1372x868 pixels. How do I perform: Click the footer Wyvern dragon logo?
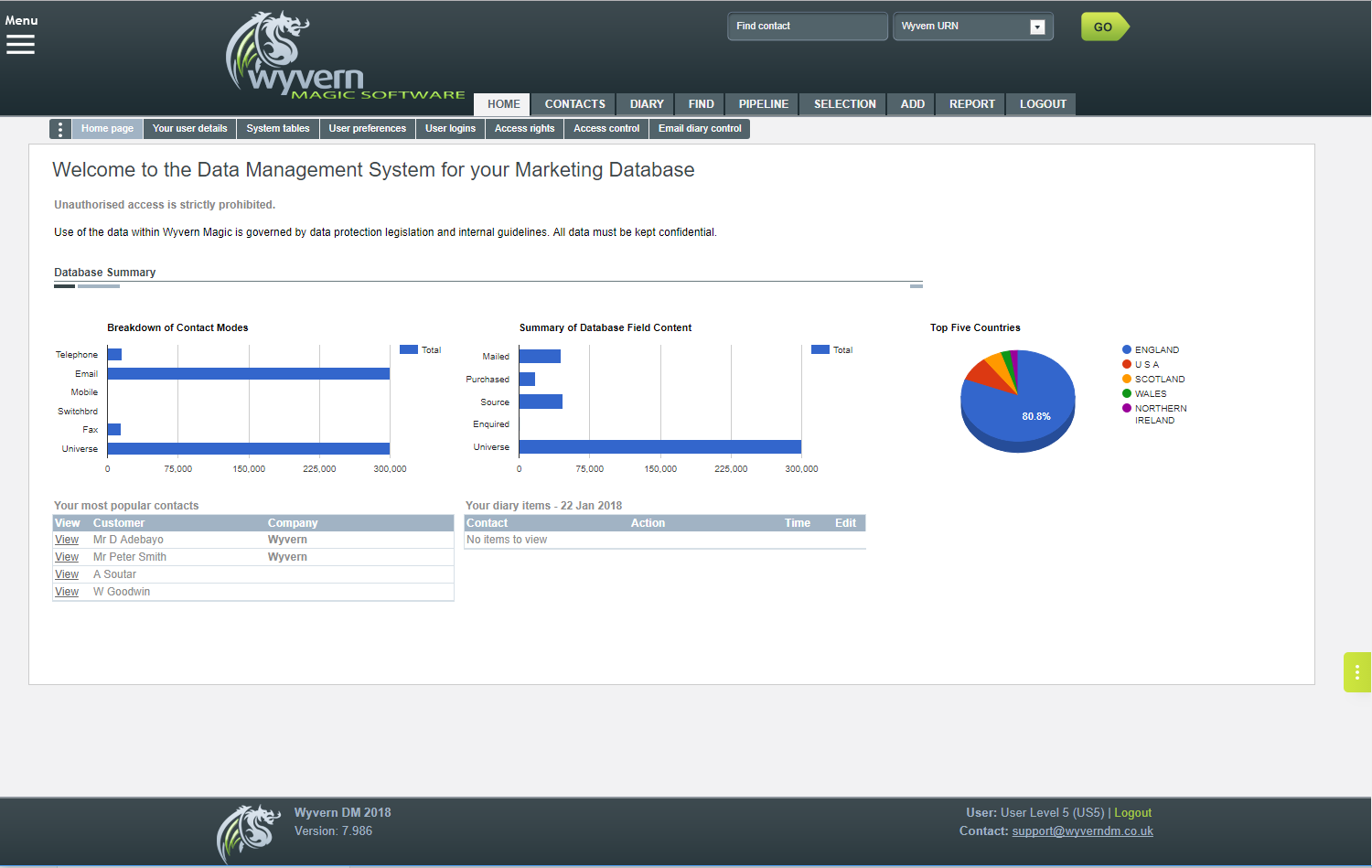click(249, 833)
